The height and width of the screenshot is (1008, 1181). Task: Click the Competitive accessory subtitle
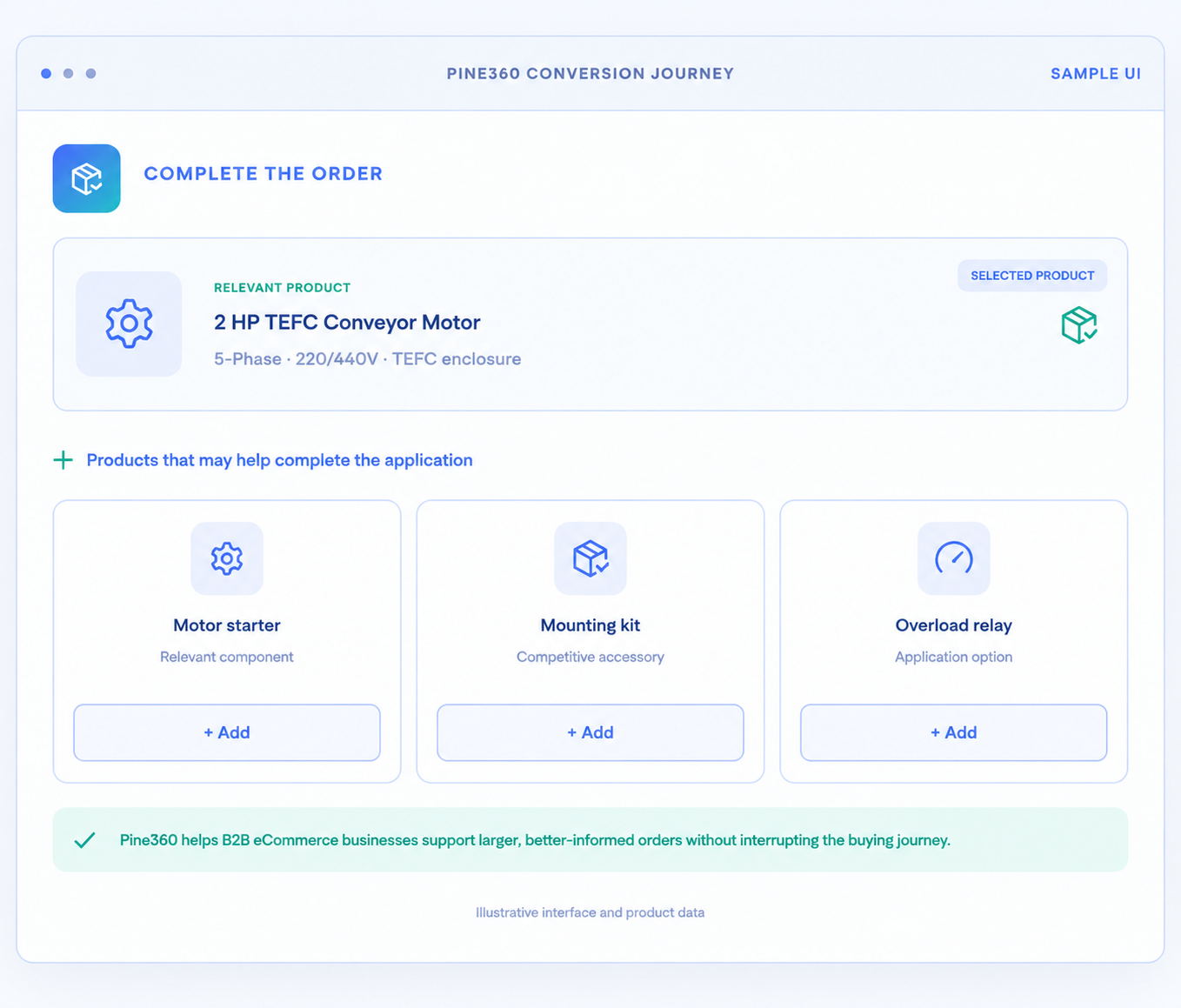click(x=590, y=657)
